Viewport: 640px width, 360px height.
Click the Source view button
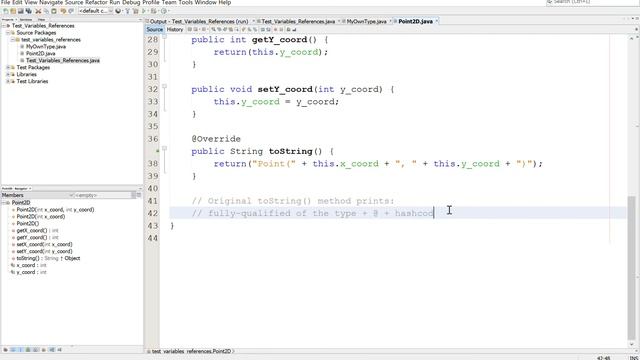(154, 29)
